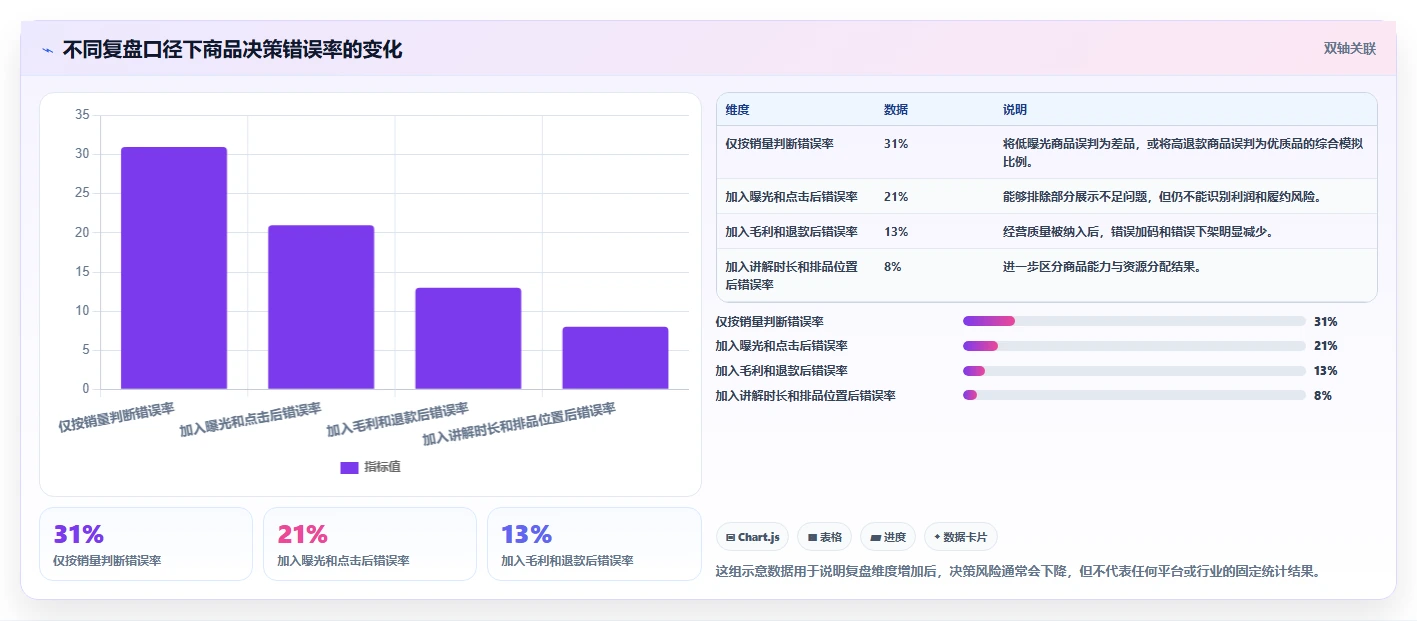
Task: Click the 说明 column header
Action: tap(1015, 110)
